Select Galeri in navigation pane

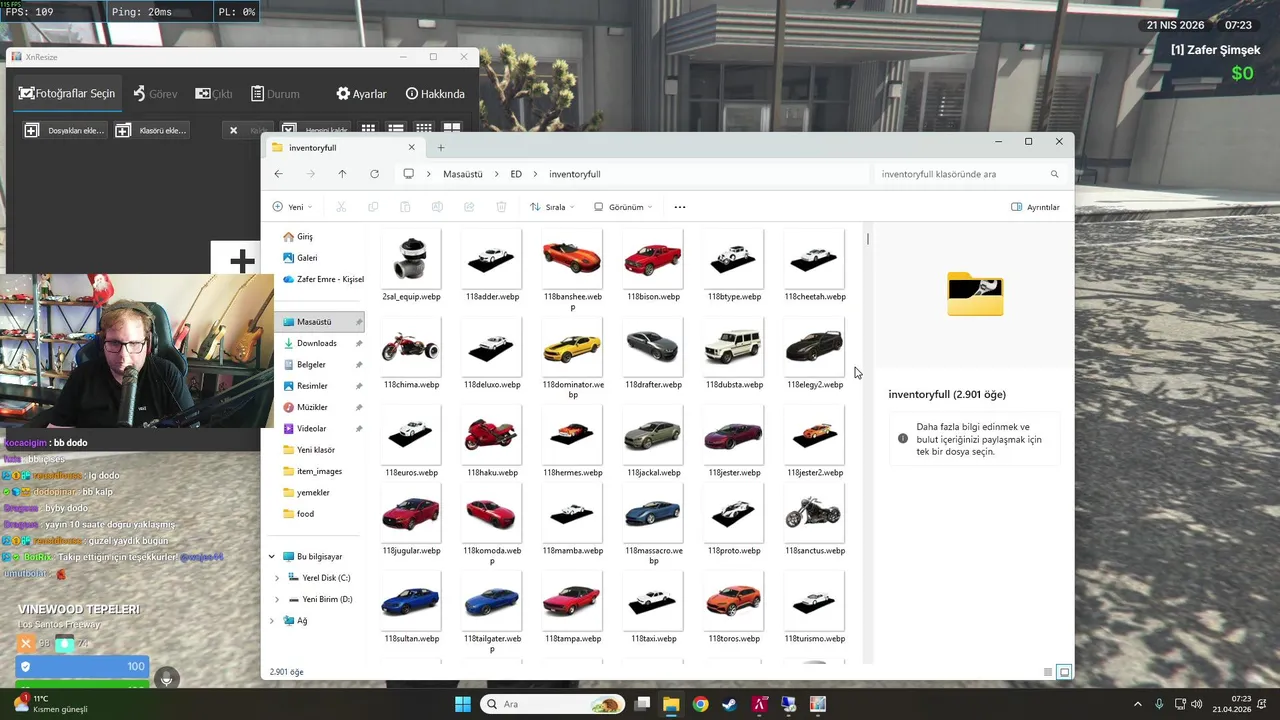pos(300,258)
